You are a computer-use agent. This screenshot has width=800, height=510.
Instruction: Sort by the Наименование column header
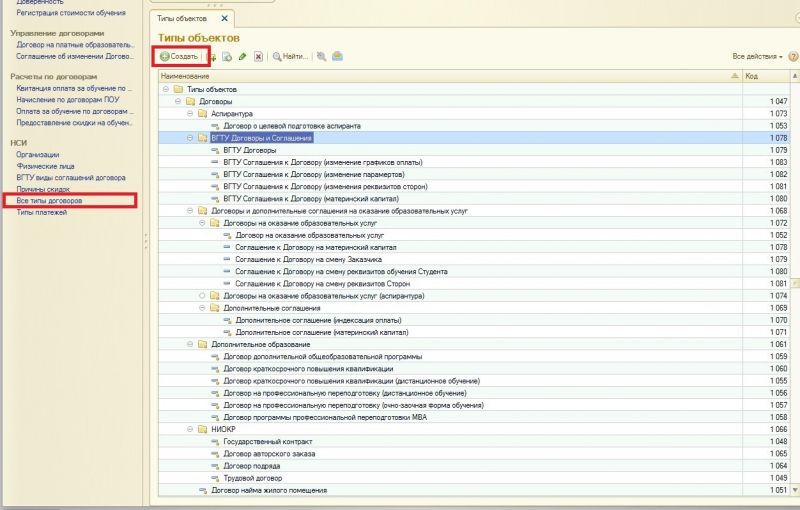click(x=450, y=76)
